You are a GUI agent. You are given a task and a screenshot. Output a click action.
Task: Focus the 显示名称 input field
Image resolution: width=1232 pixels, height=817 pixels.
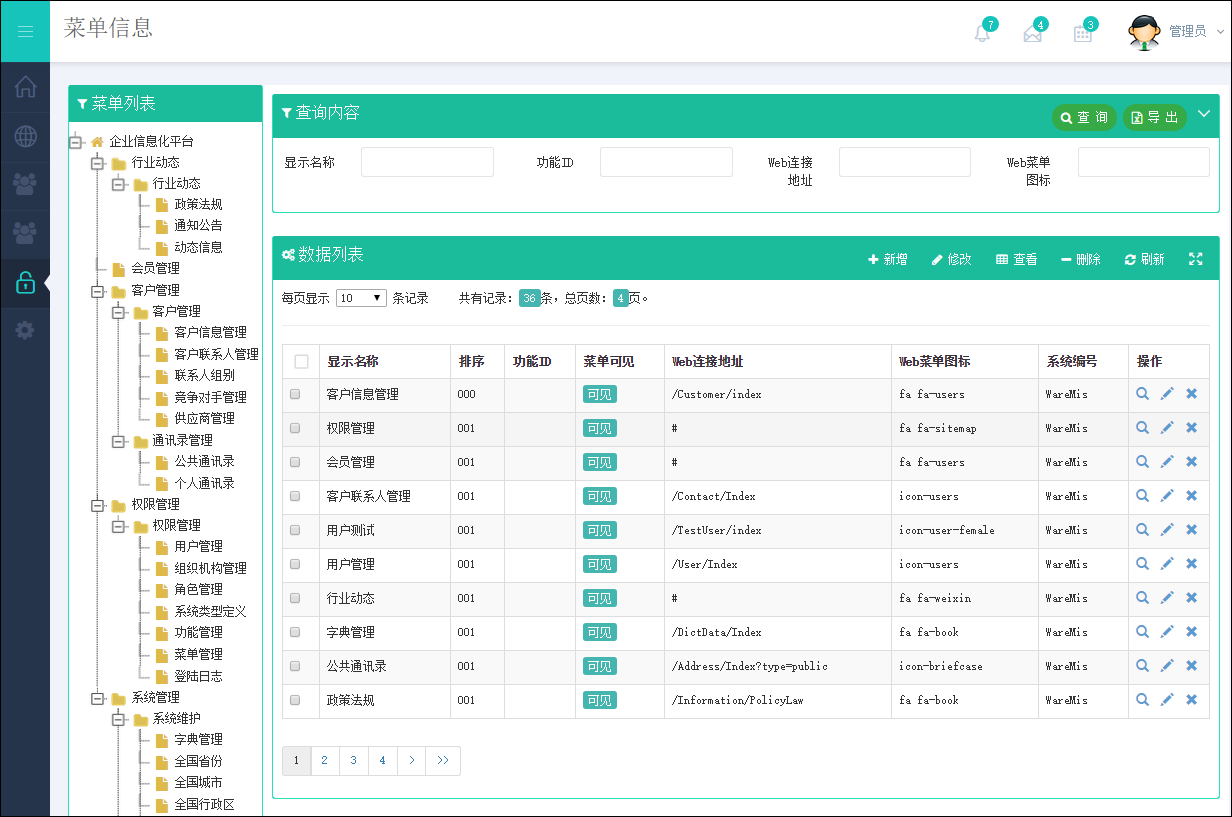(x=427, y=162)
